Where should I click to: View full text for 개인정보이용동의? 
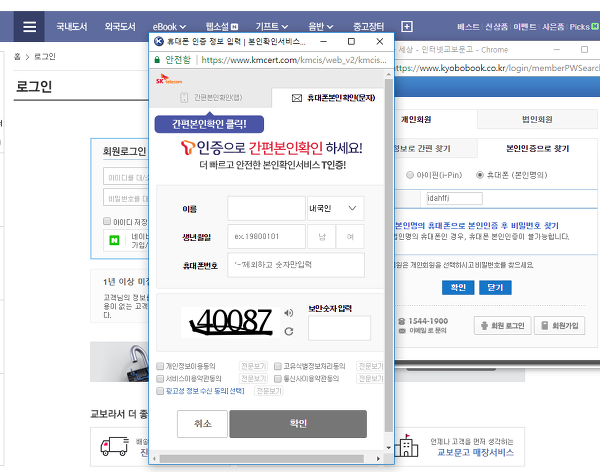(253, 366)
